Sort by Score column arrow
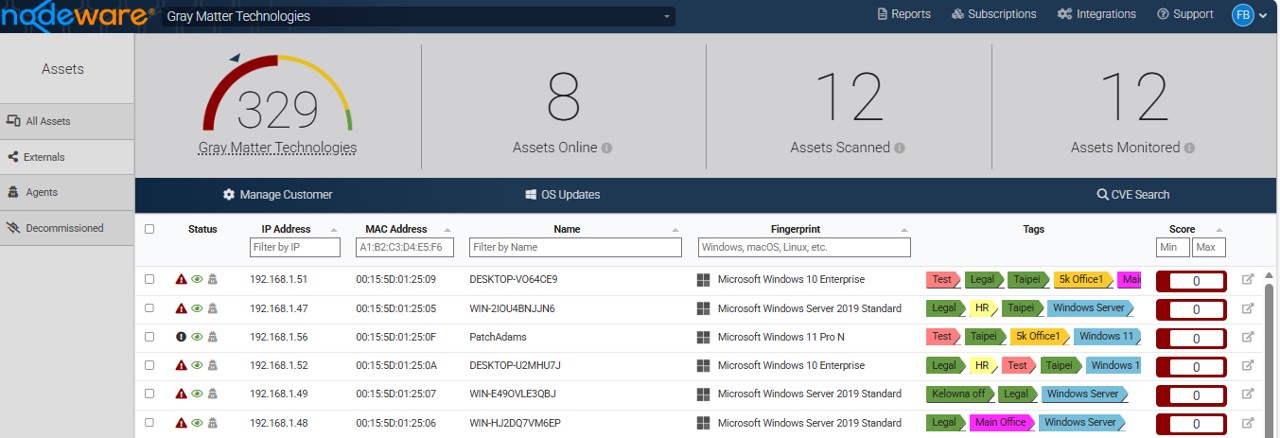Viewport: 1280px width, 438px height. pyautogui.click(x=1217, y=230)
